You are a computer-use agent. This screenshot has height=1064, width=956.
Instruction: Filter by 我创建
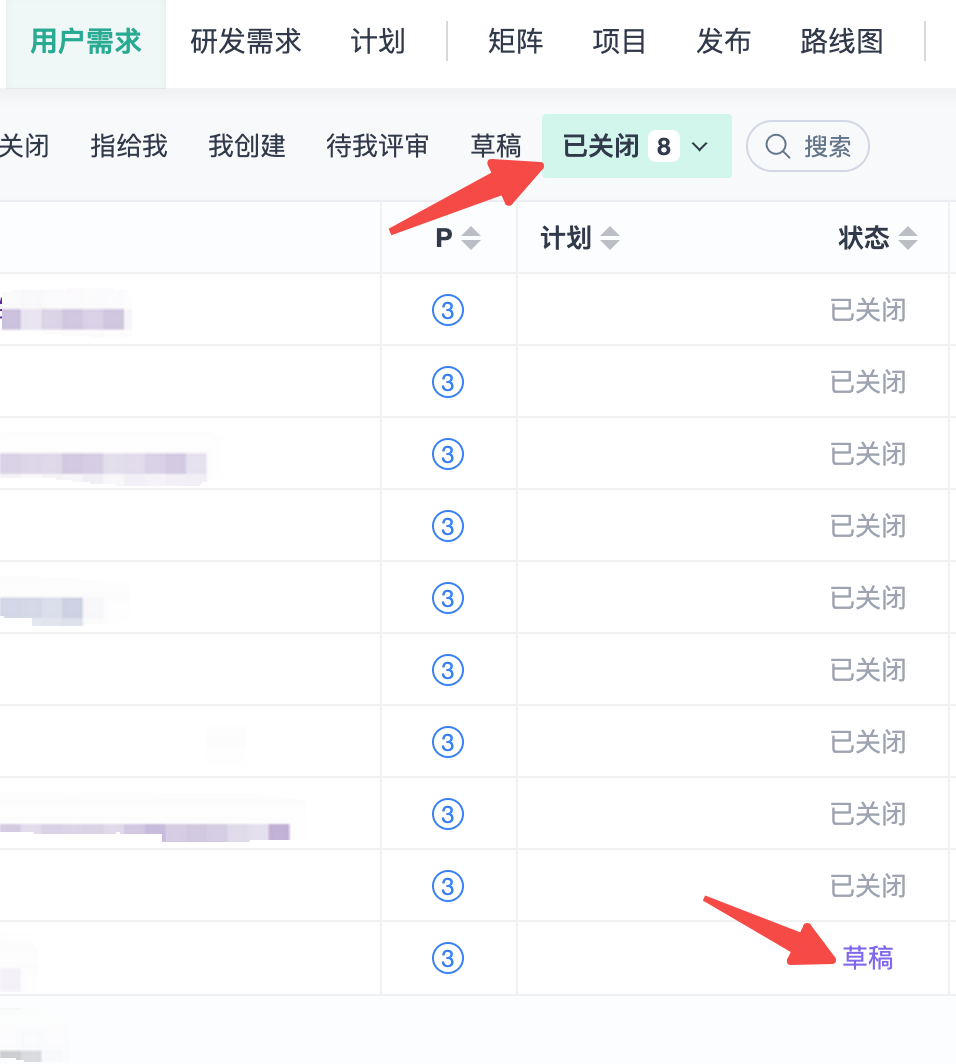(247, 146)
